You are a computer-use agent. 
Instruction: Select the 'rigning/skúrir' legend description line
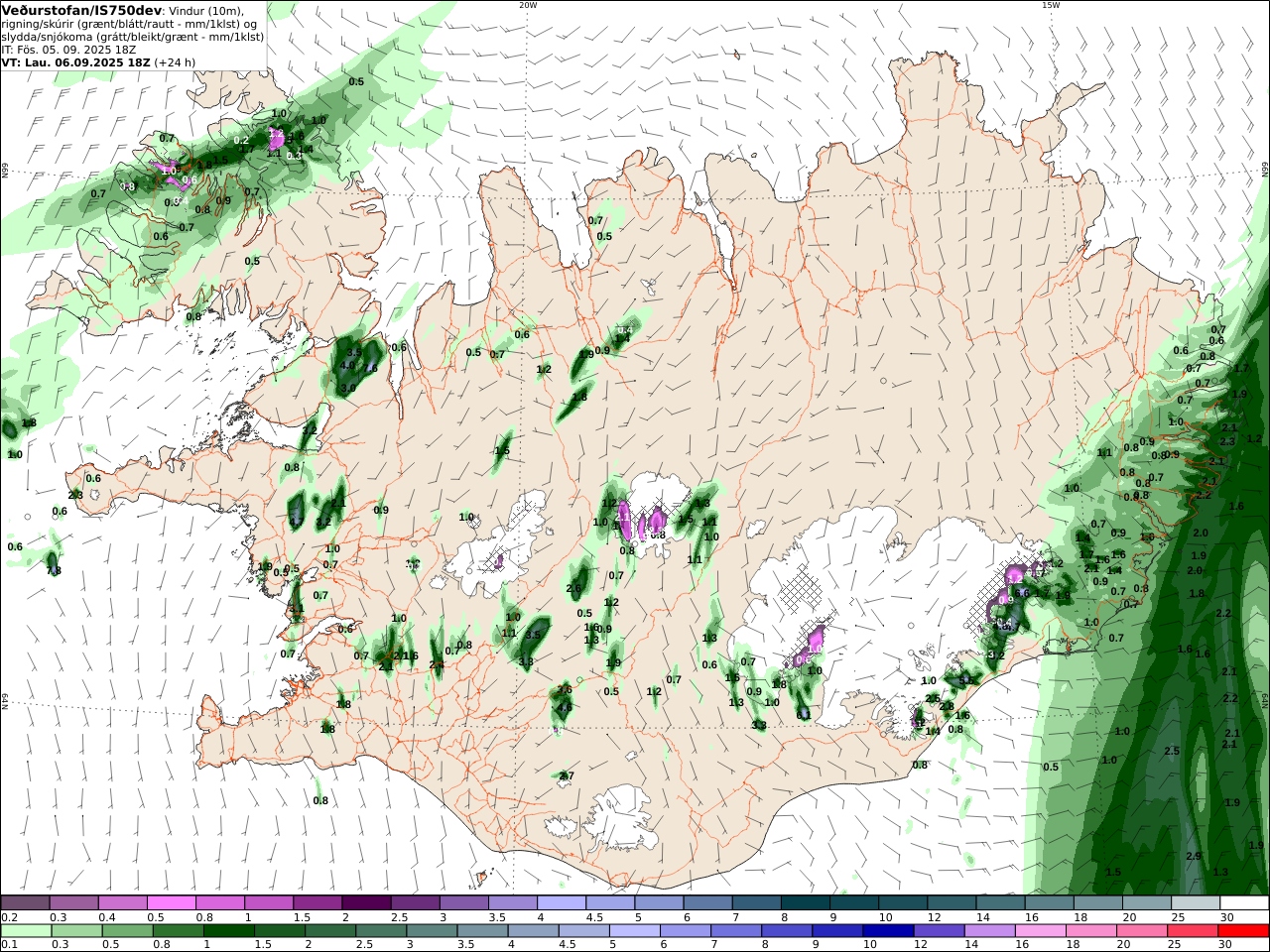tap(129, 24)
